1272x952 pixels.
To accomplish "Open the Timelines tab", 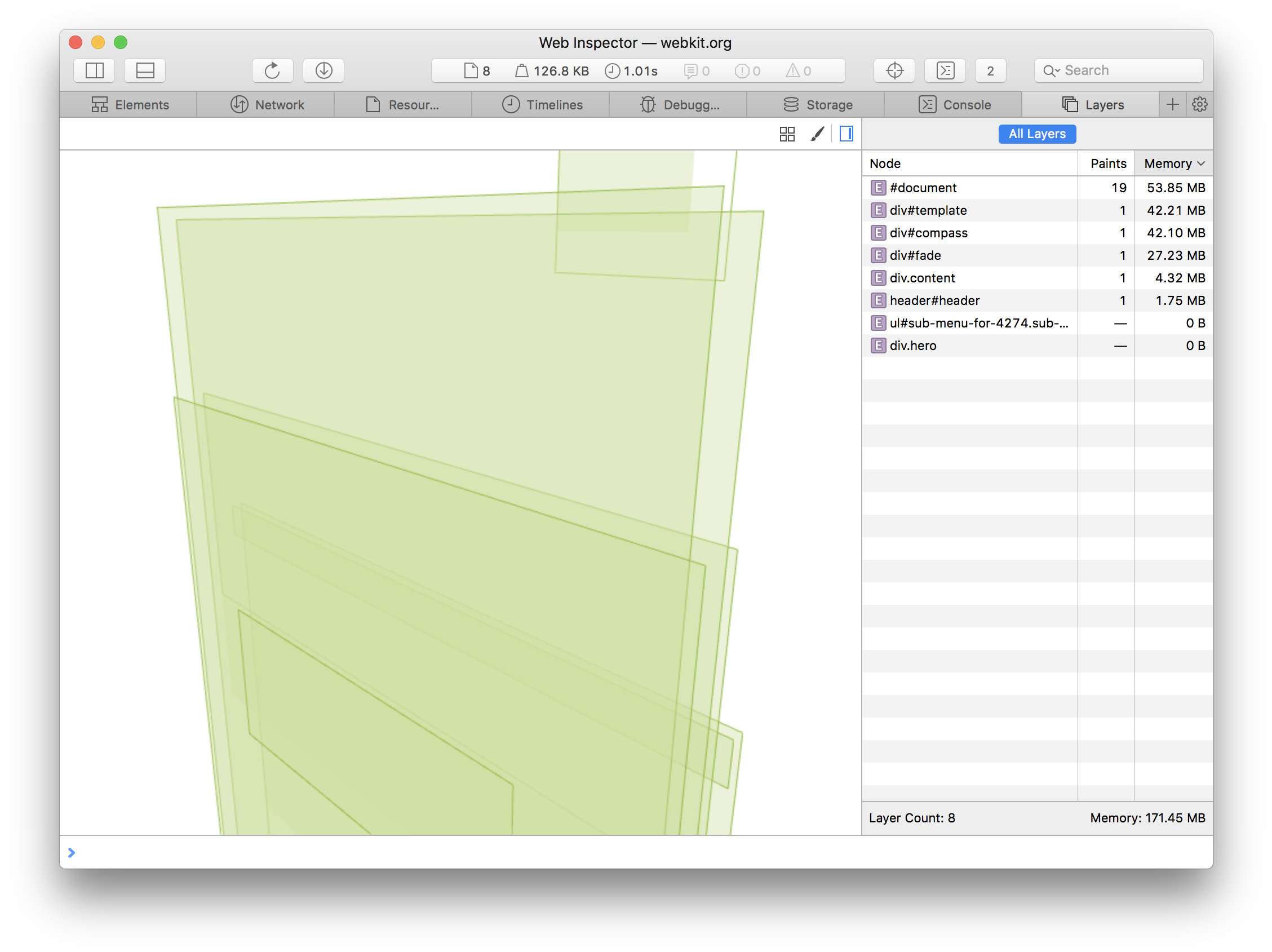I will (x=541, y=104).
